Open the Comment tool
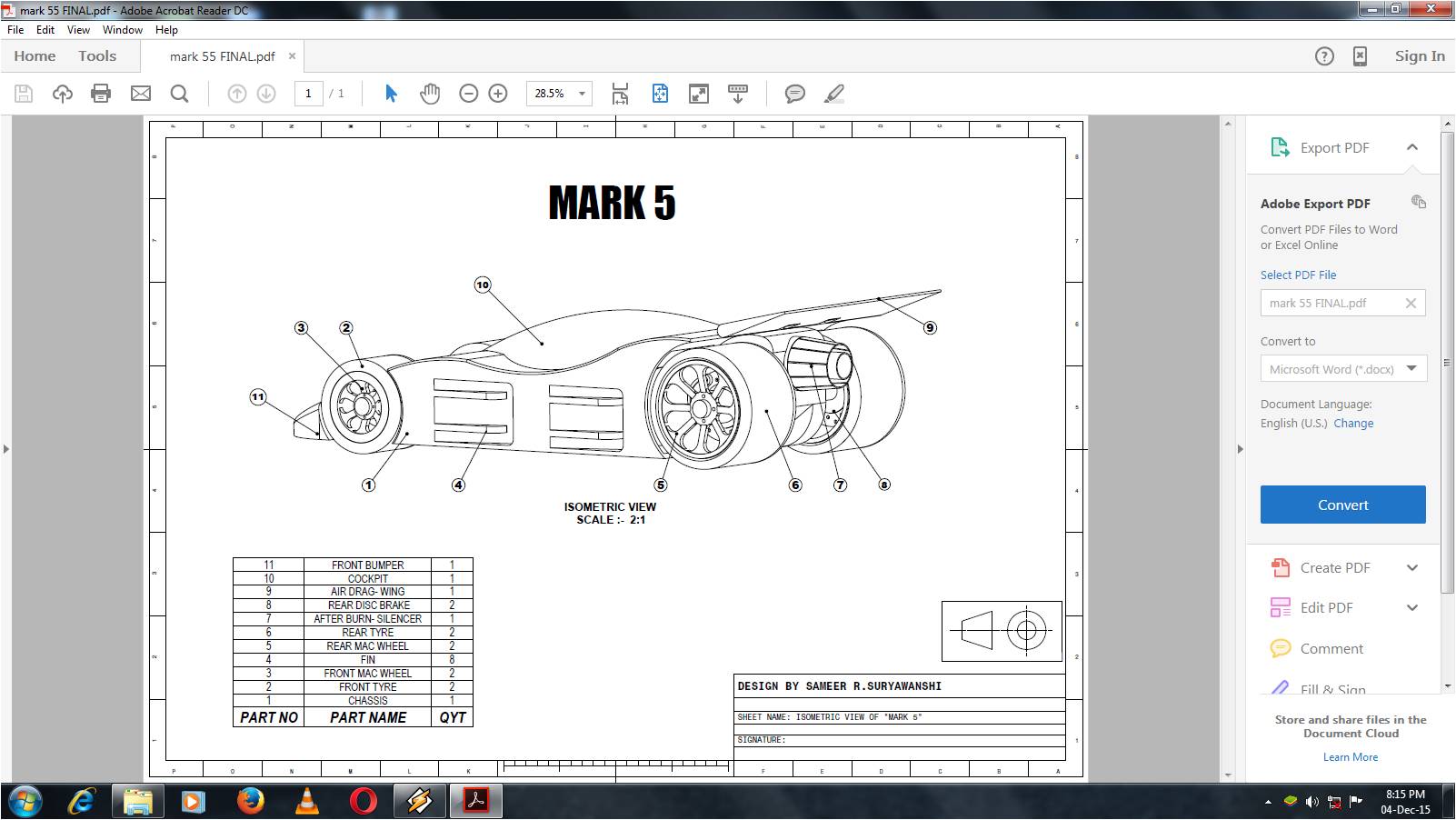1456x820 pixels. 1331,648
